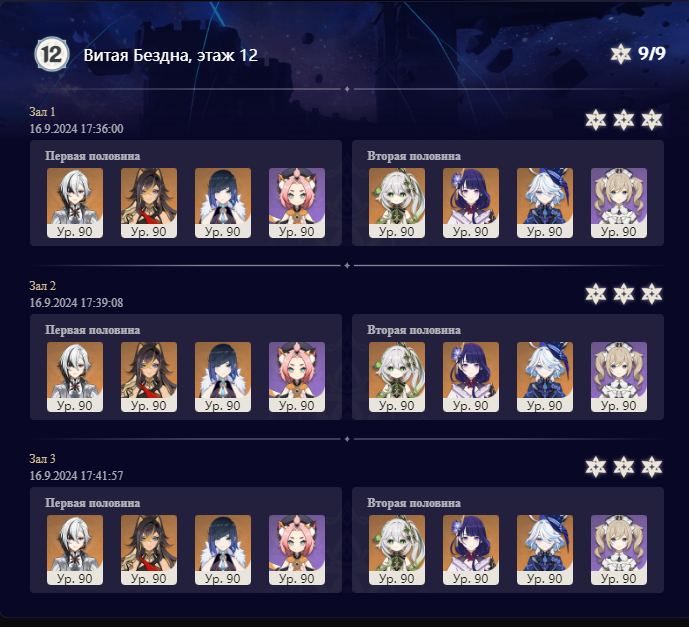Image resolution: width=689 pixels, height=627 pixels.
Task: Click Raiden Shogun portrait in Зал 1 second half
Action: [x=471, y=203]
